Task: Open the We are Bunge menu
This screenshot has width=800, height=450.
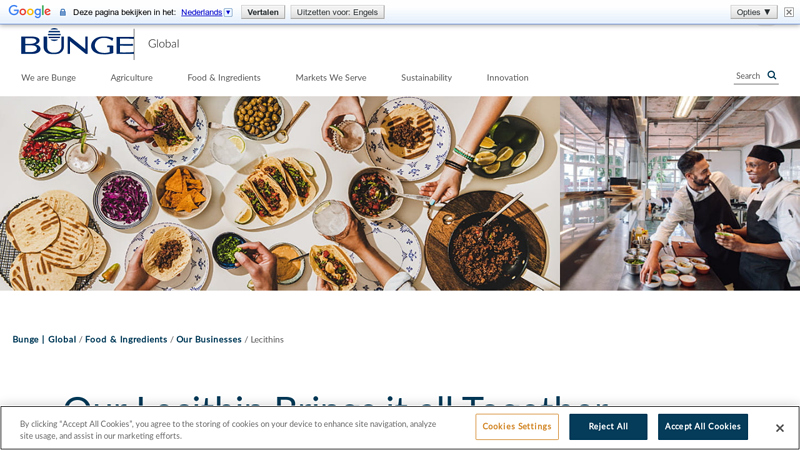Action: click(x=48, y=78)
